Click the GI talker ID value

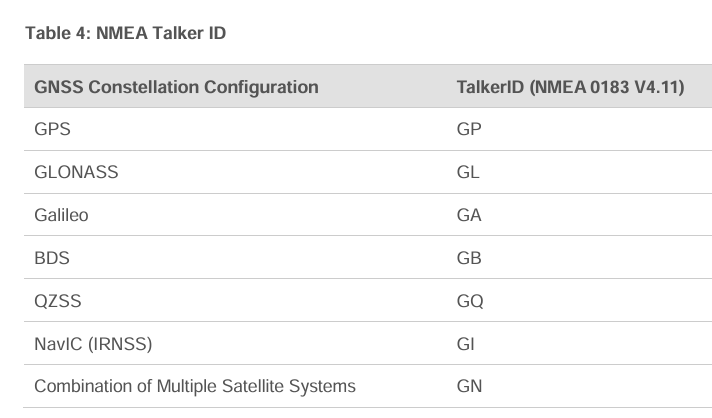pos(465,344)
